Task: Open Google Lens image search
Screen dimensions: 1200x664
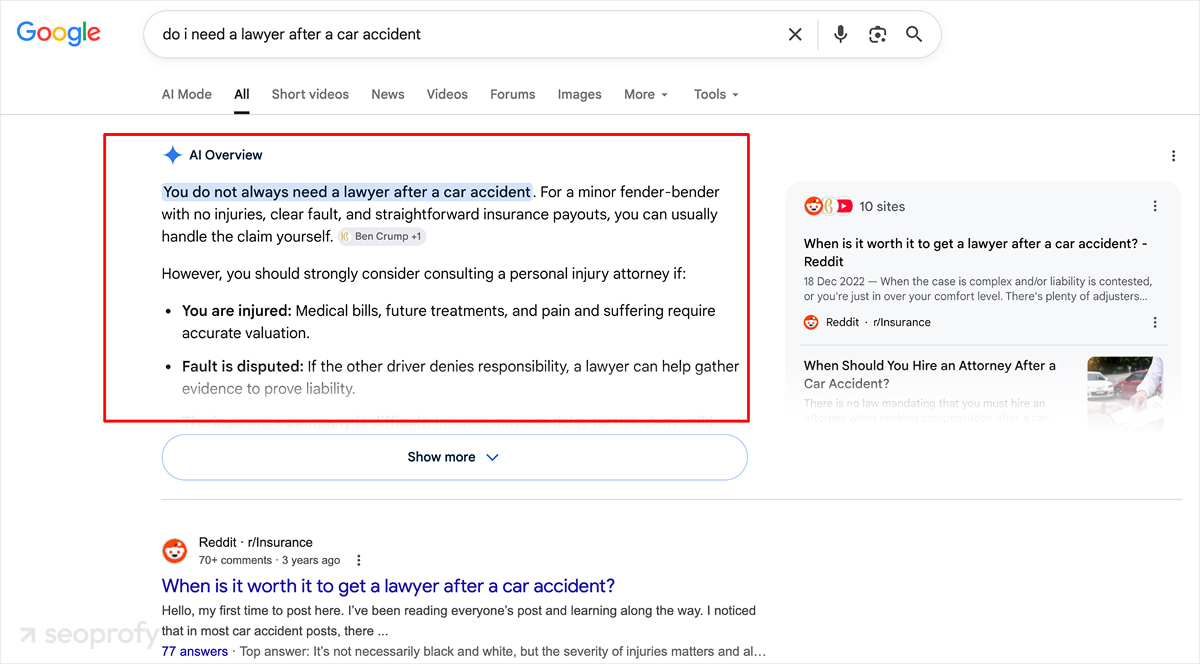Action: [x=877, y=34]
